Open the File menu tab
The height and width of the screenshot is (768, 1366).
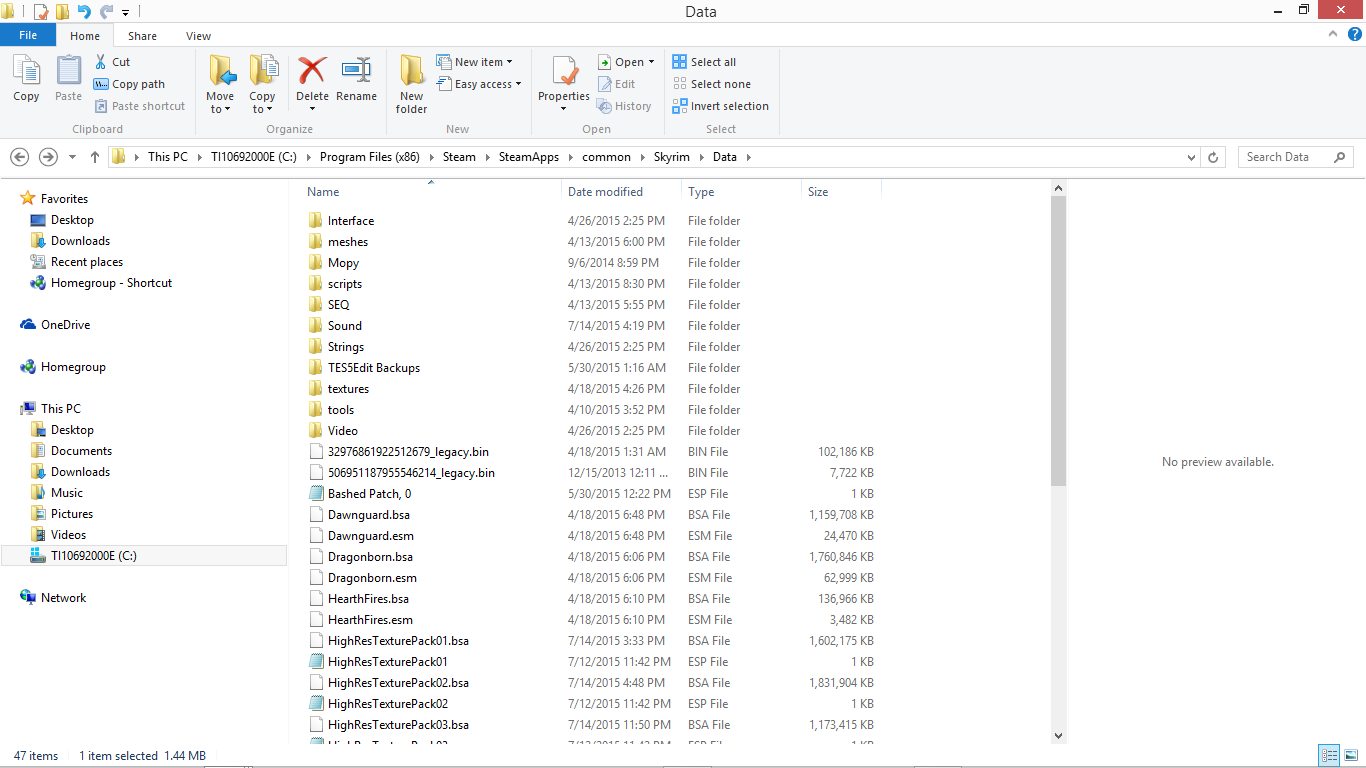tap(28, 35)
